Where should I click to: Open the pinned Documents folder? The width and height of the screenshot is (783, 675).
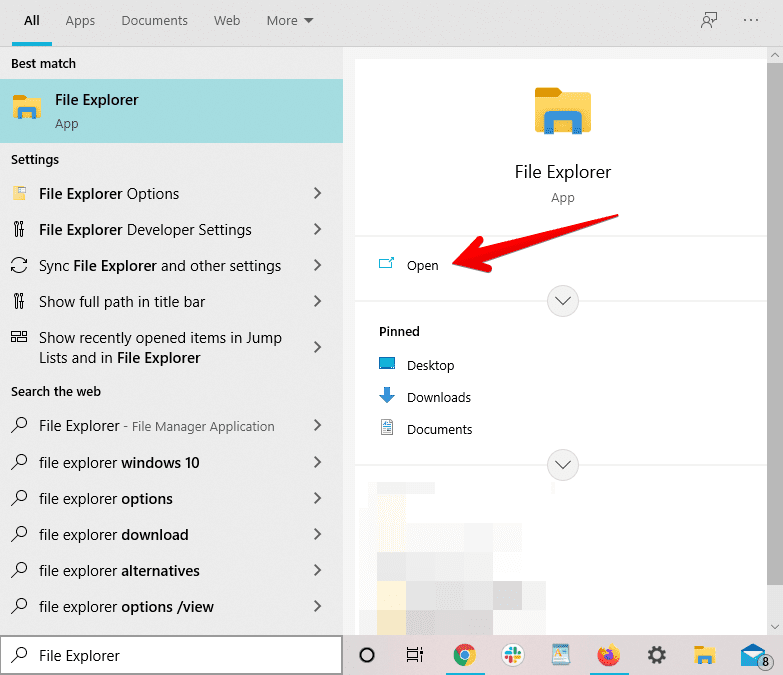[x=439, y=429]
